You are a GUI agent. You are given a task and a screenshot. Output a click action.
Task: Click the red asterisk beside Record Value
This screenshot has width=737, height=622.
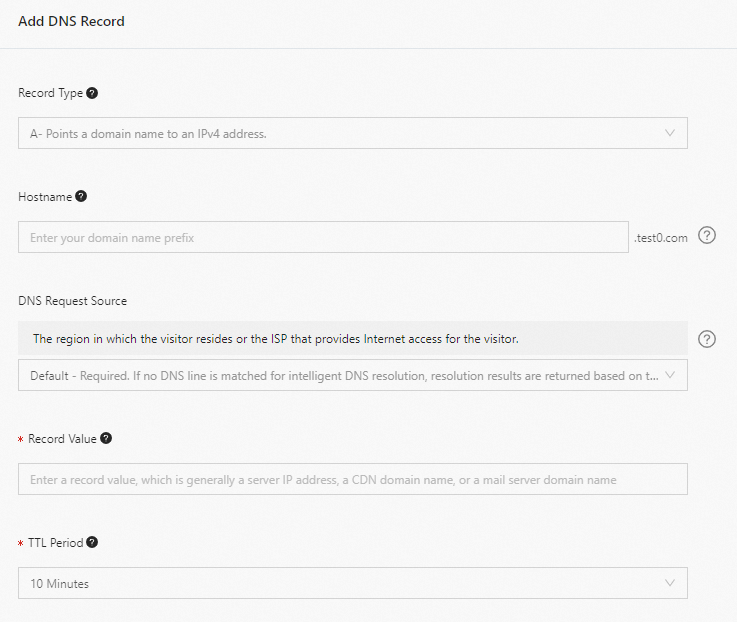pyautogui.click(x=21, y=440)
